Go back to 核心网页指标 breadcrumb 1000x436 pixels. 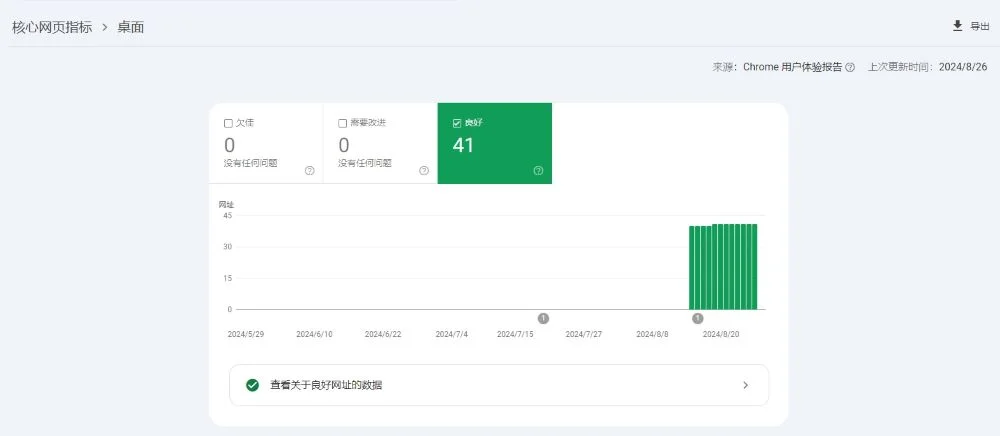tap(52, 27)
